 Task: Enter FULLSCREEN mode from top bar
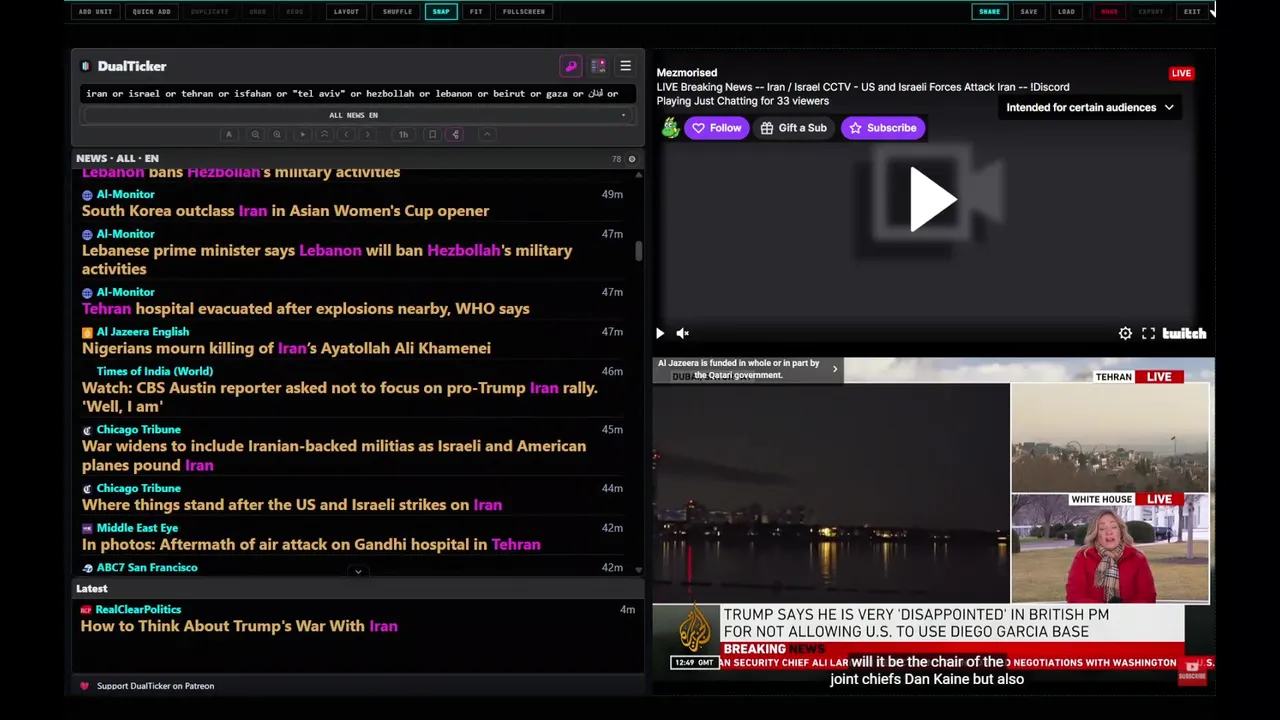[x=524, y=12]
